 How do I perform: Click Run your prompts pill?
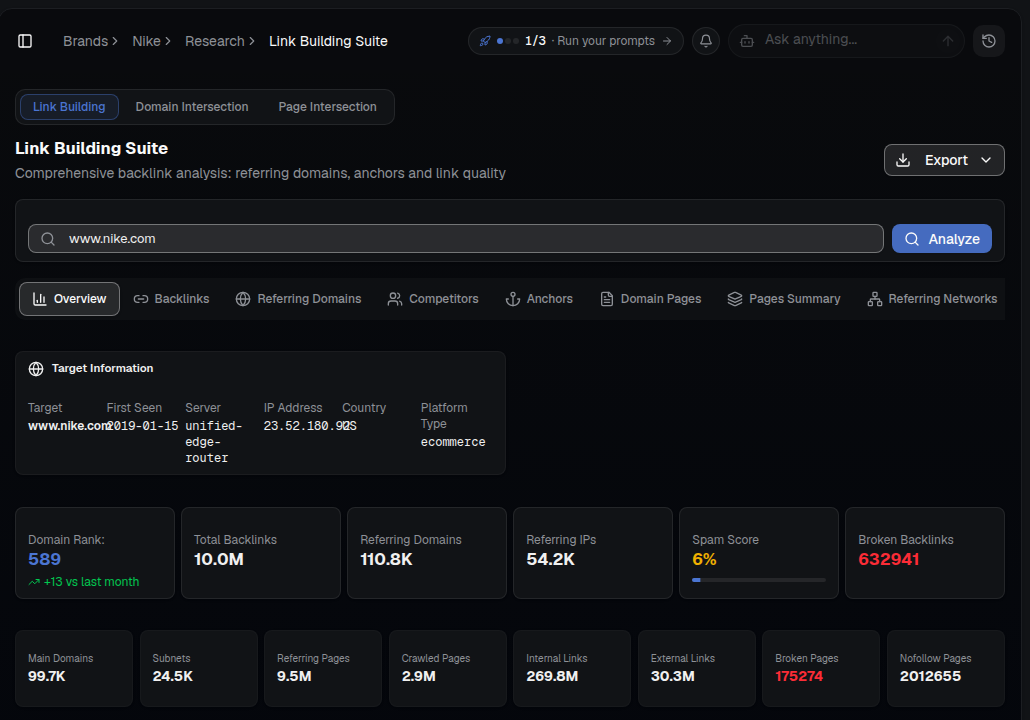[575, 41]
